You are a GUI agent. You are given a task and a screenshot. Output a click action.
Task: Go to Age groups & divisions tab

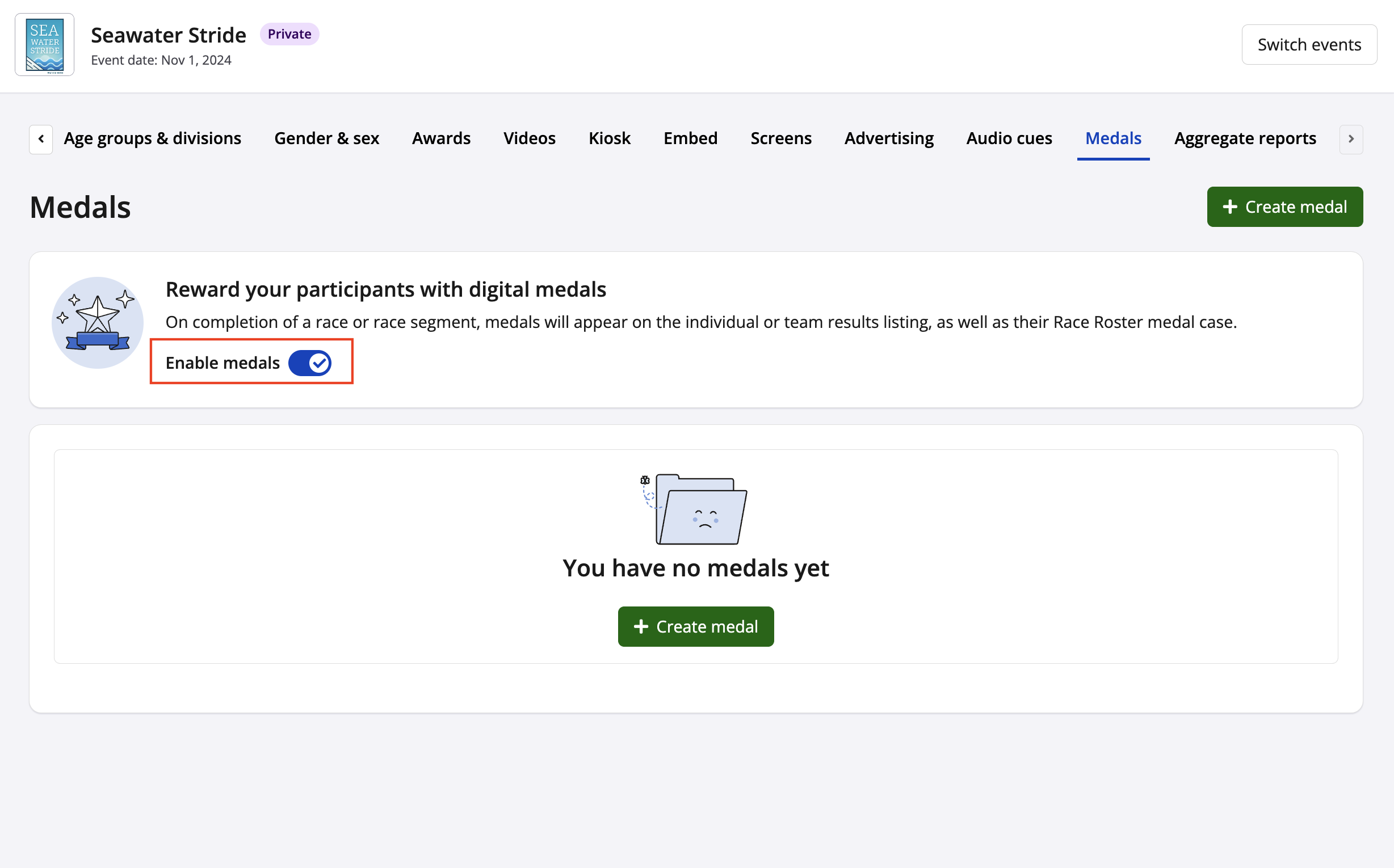coord(152,138)
